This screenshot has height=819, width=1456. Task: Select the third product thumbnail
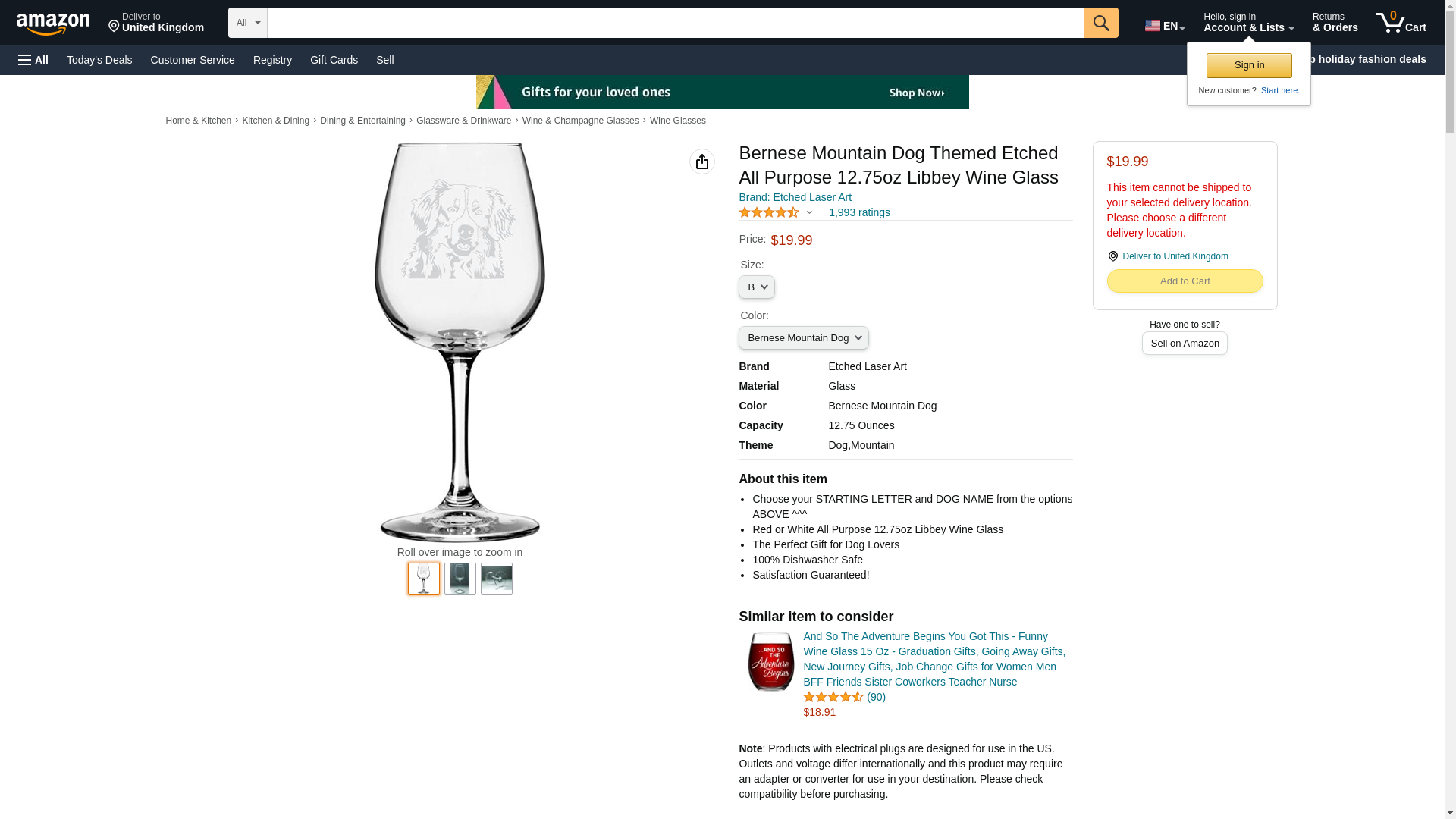coord(497,579)
